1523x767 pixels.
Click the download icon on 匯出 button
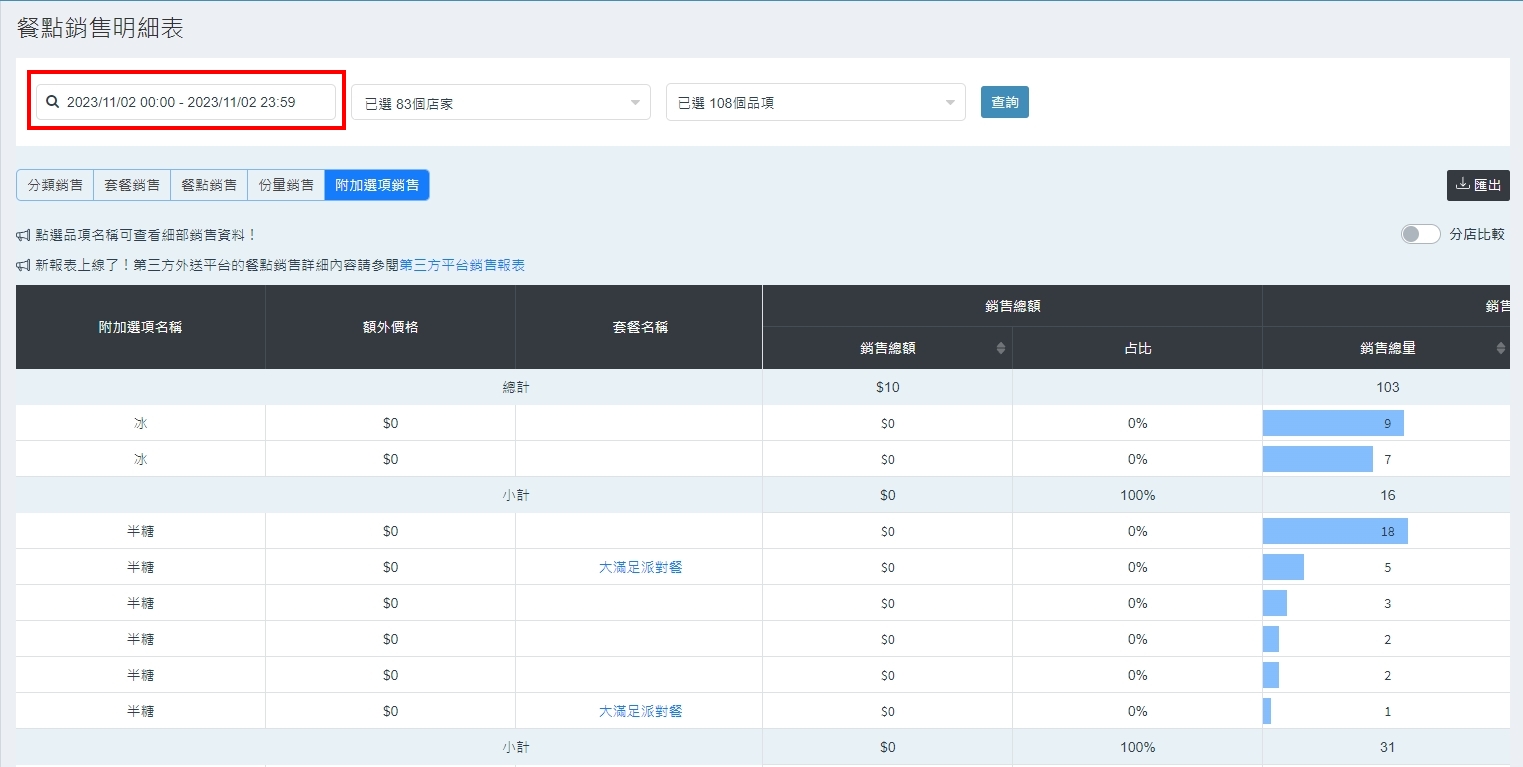pyautogui.click(x=1462, y=184)
